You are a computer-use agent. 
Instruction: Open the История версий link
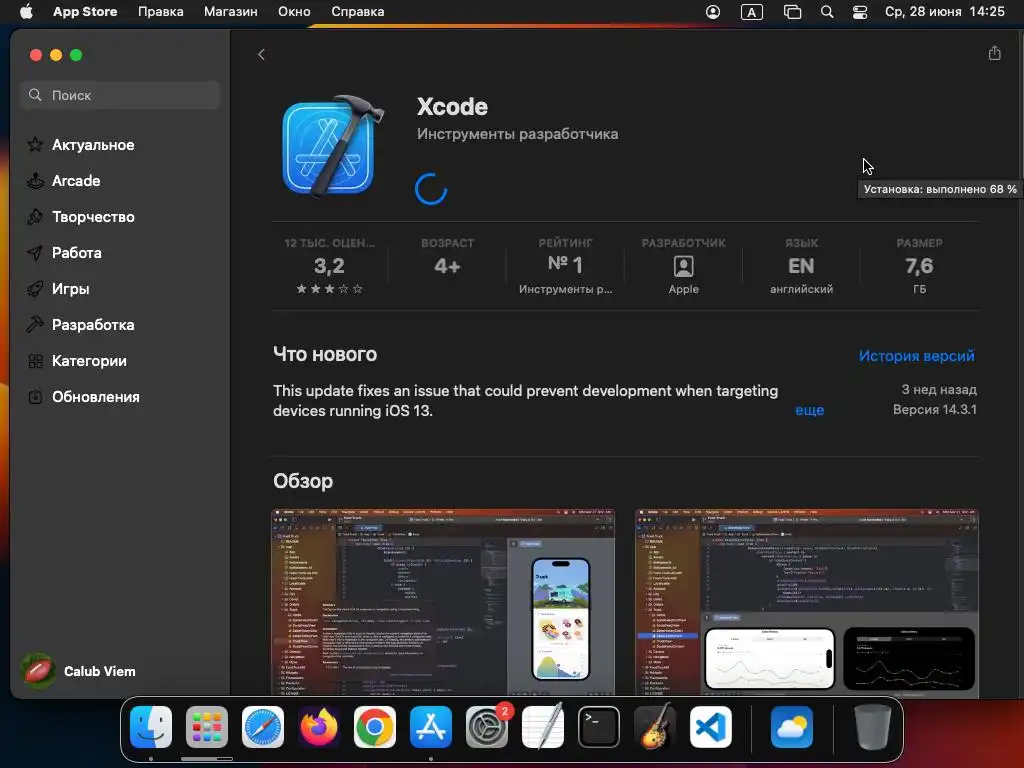916,356
